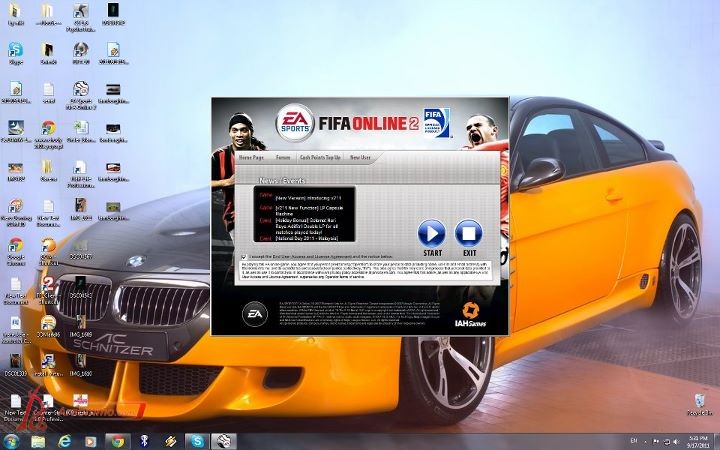Go to the New User tab

360,158
